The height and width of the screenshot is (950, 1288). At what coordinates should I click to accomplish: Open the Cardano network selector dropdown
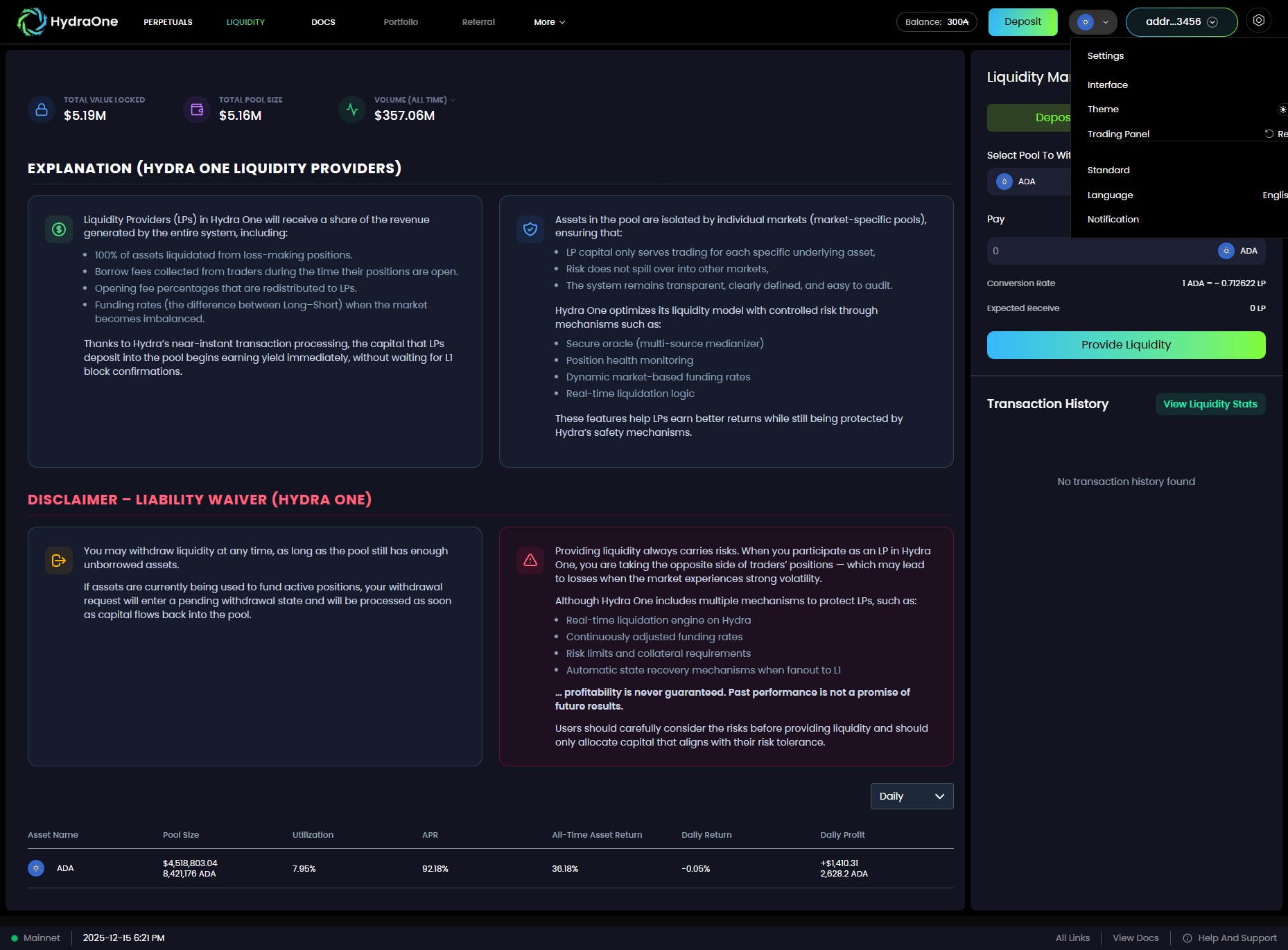(1093, 22)
